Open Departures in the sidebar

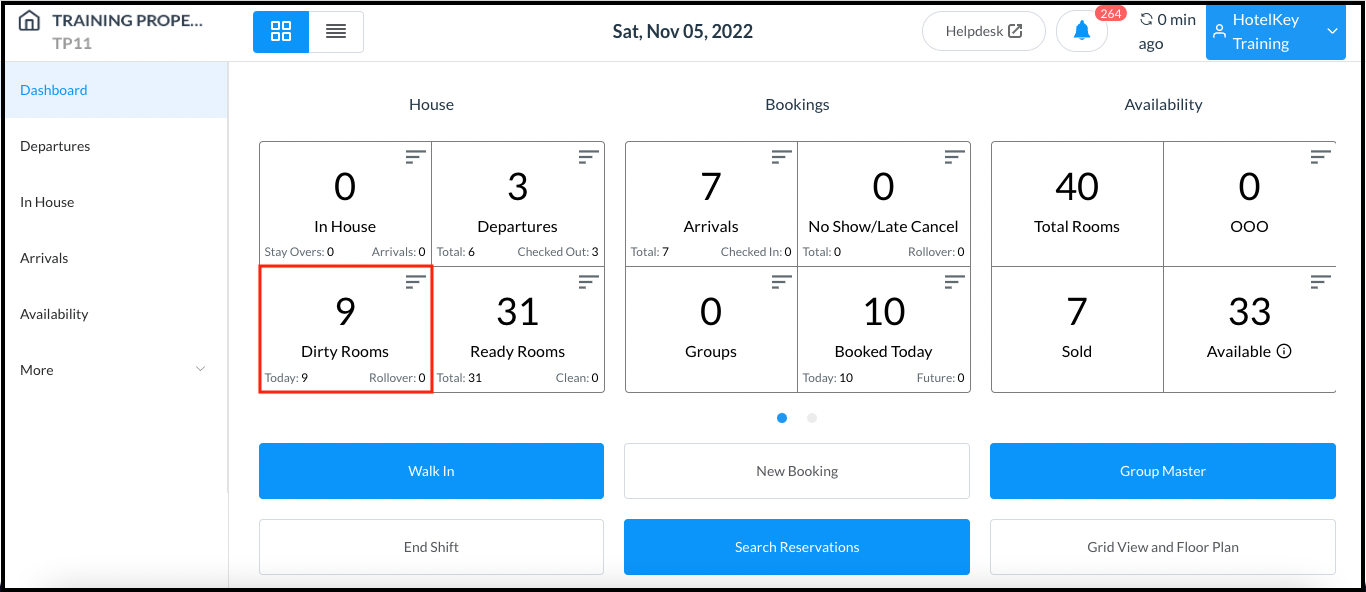[x=55, y=146]
